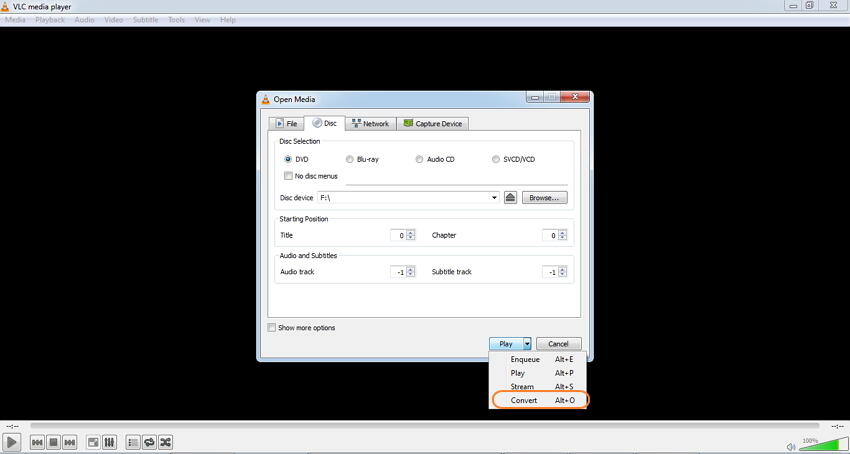Show the playlist icon
This screenshot has height=454, width=850.
133,443
